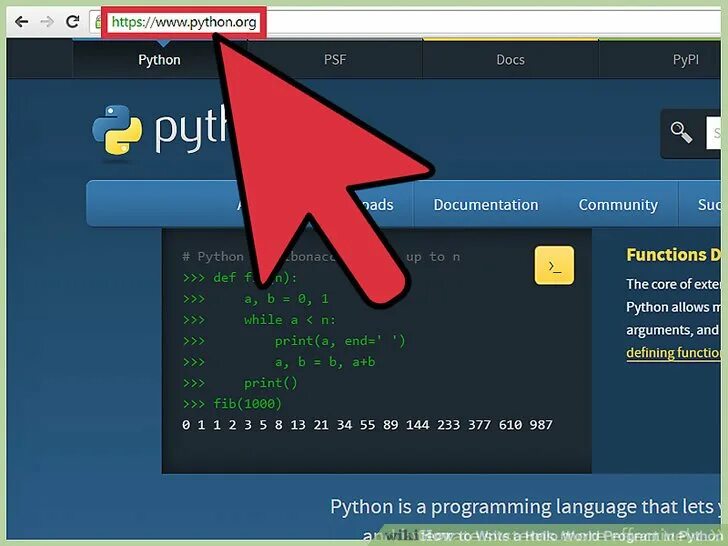Click the magnifying glass search icon
728x546 pixels.
681,132
